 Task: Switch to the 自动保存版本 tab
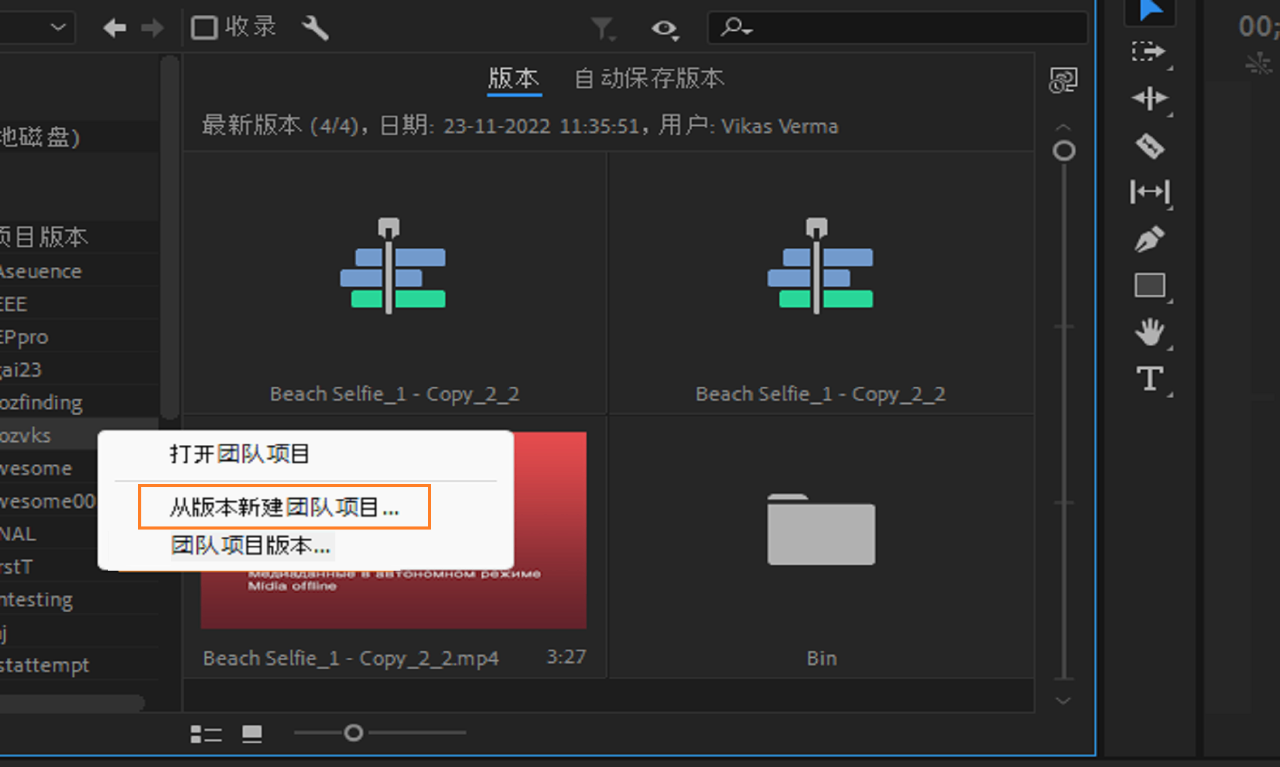[x=649, y=78]
